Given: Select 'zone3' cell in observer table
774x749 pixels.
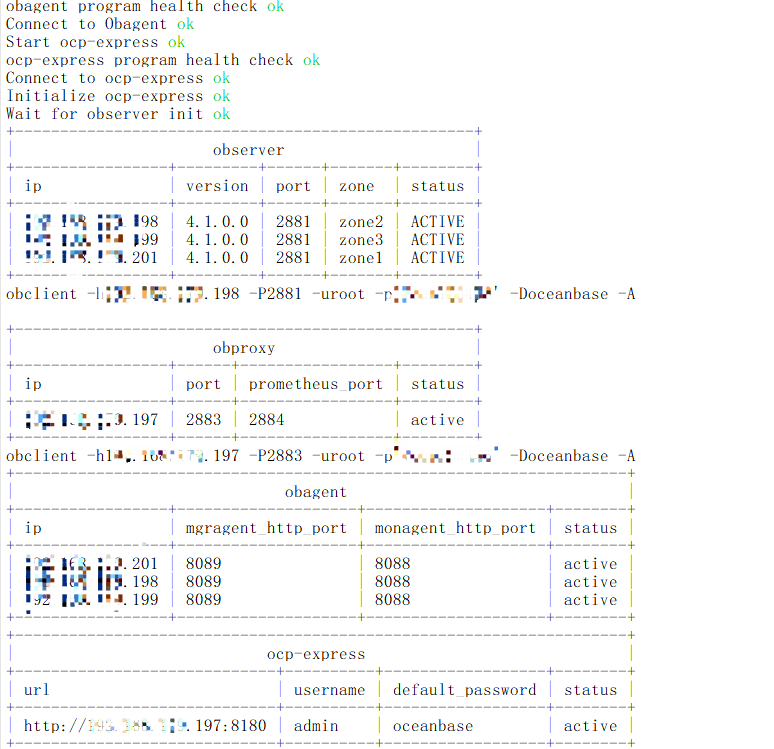Looking at the screenshot, I should pos(361,240).
